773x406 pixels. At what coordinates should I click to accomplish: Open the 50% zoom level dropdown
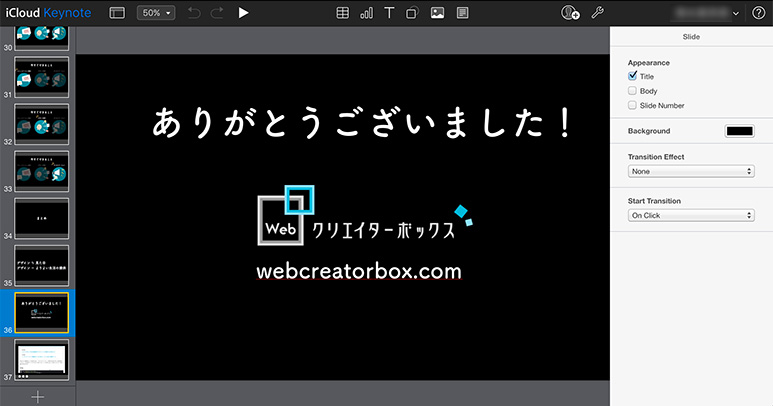156,13
